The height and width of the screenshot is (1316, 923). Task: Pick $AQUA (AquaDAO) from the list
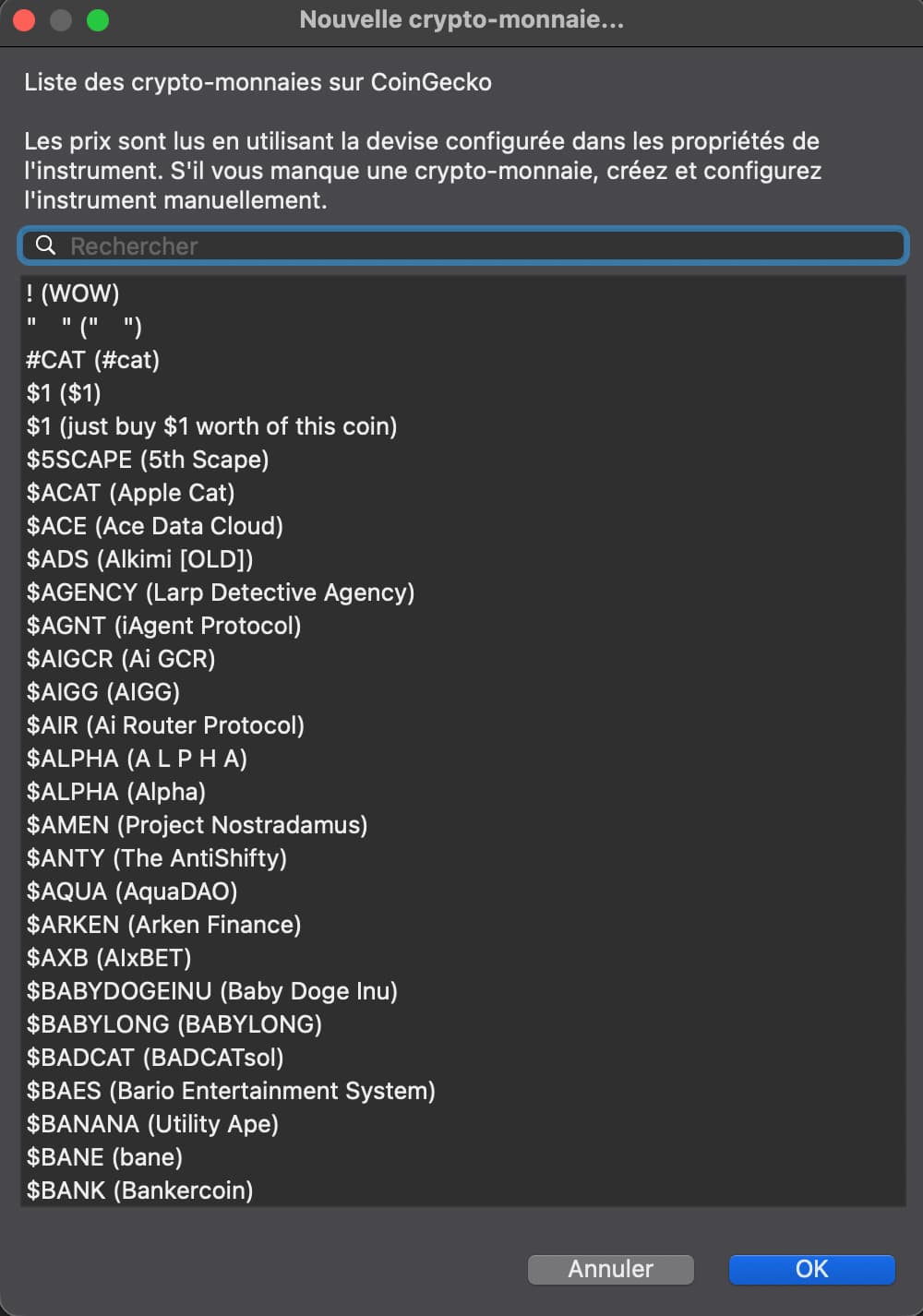132,891
